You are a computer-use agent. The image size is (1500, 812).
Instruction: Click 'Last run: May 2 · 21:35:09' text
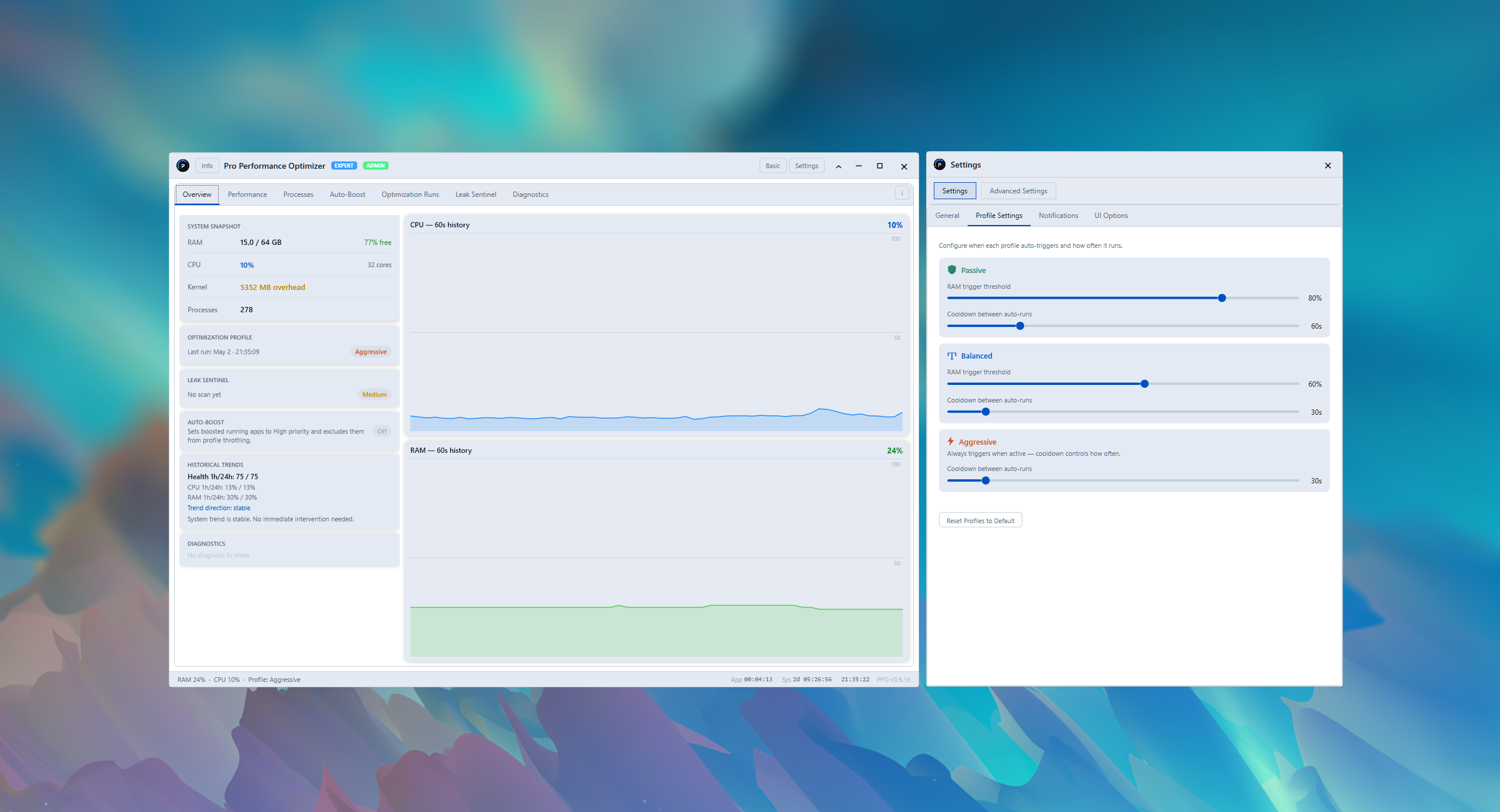point(223,352)
